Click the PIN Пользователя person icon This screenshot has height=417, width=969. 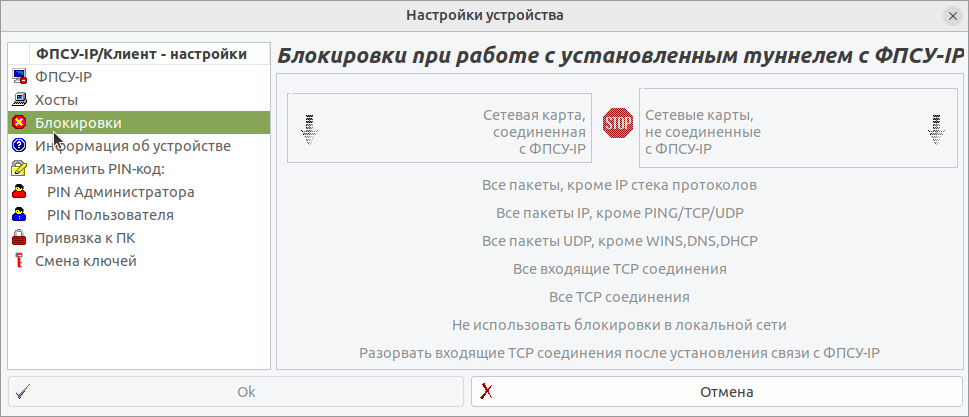19,215
